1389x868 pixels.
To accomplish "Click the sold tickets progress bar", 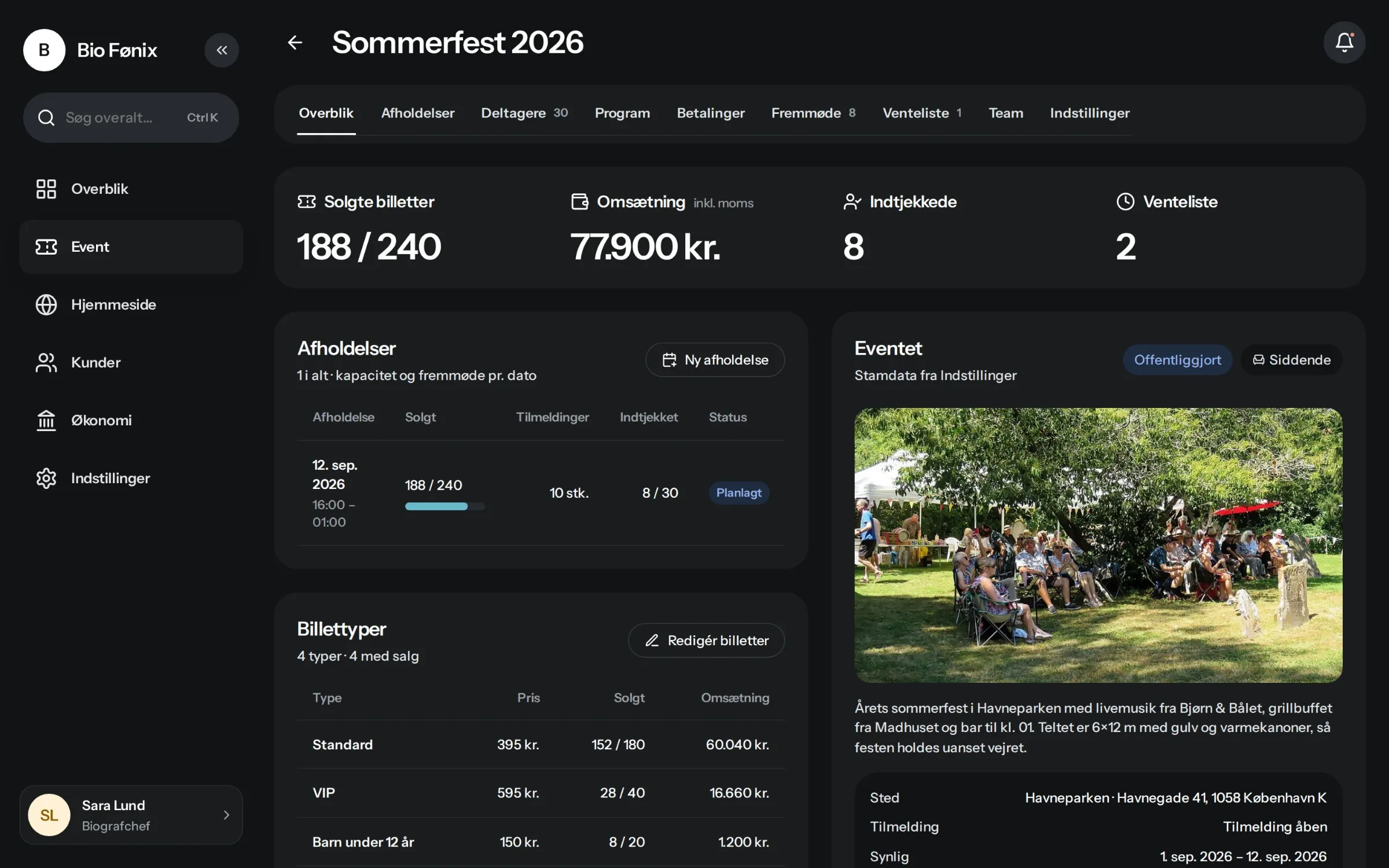I will [444, 506].
